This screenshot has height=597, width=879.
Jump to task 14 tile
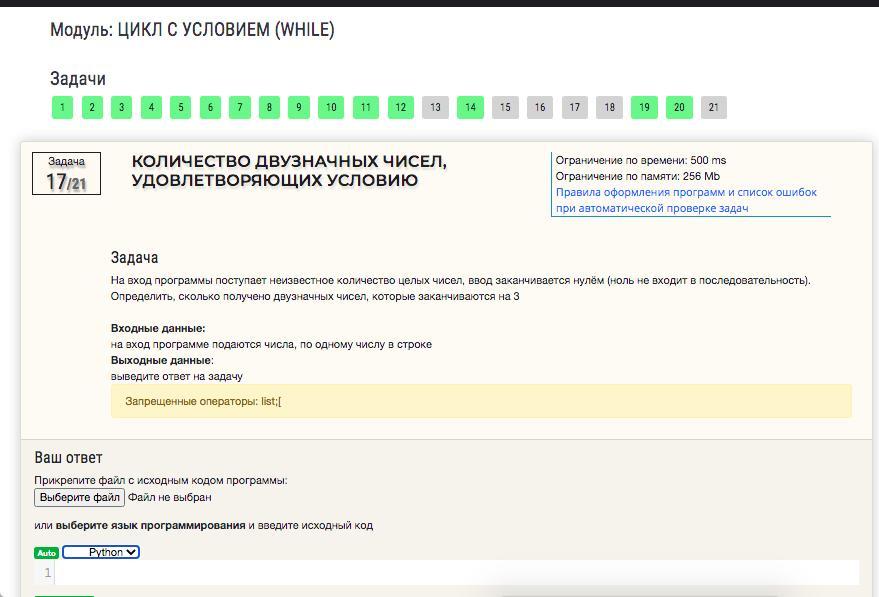[470, 107]
